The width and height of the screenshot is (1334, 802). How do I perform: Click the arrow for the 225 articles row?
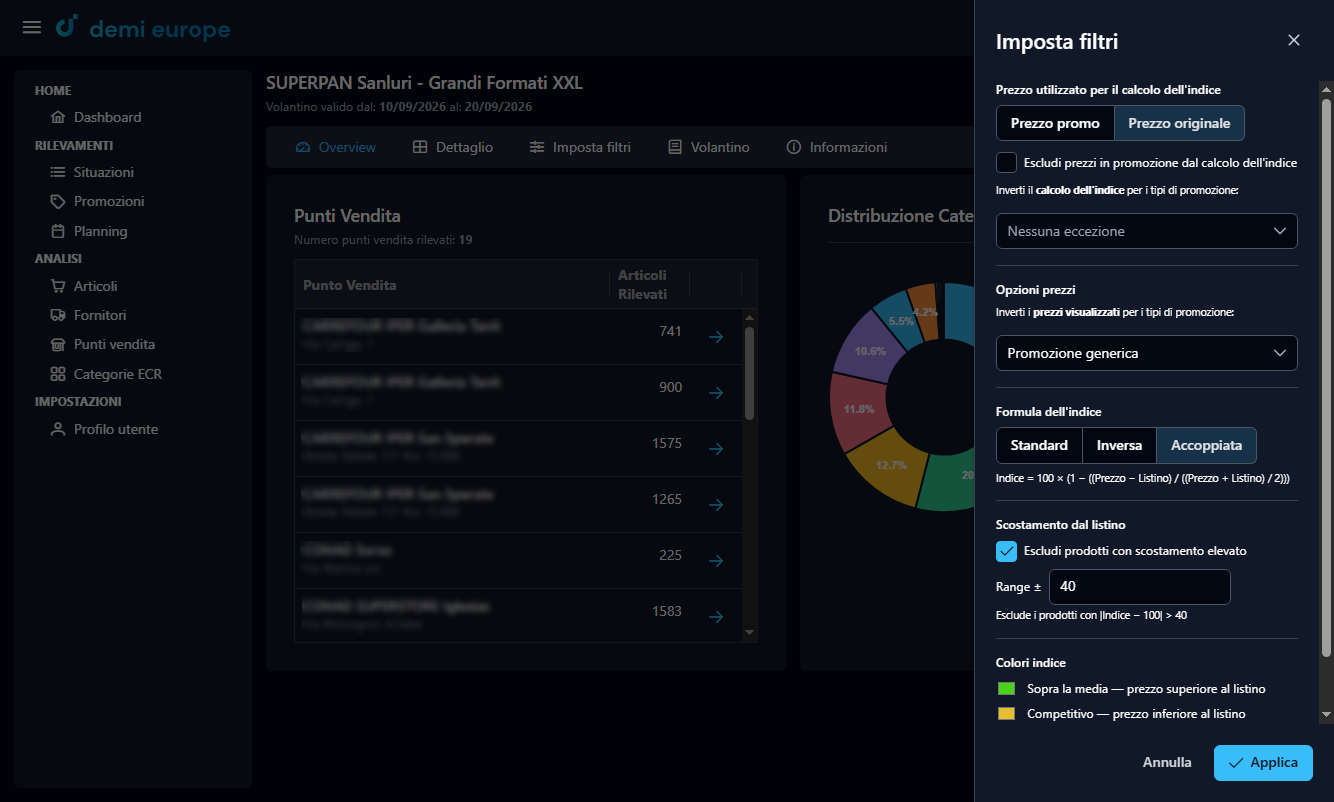(716, 561)
